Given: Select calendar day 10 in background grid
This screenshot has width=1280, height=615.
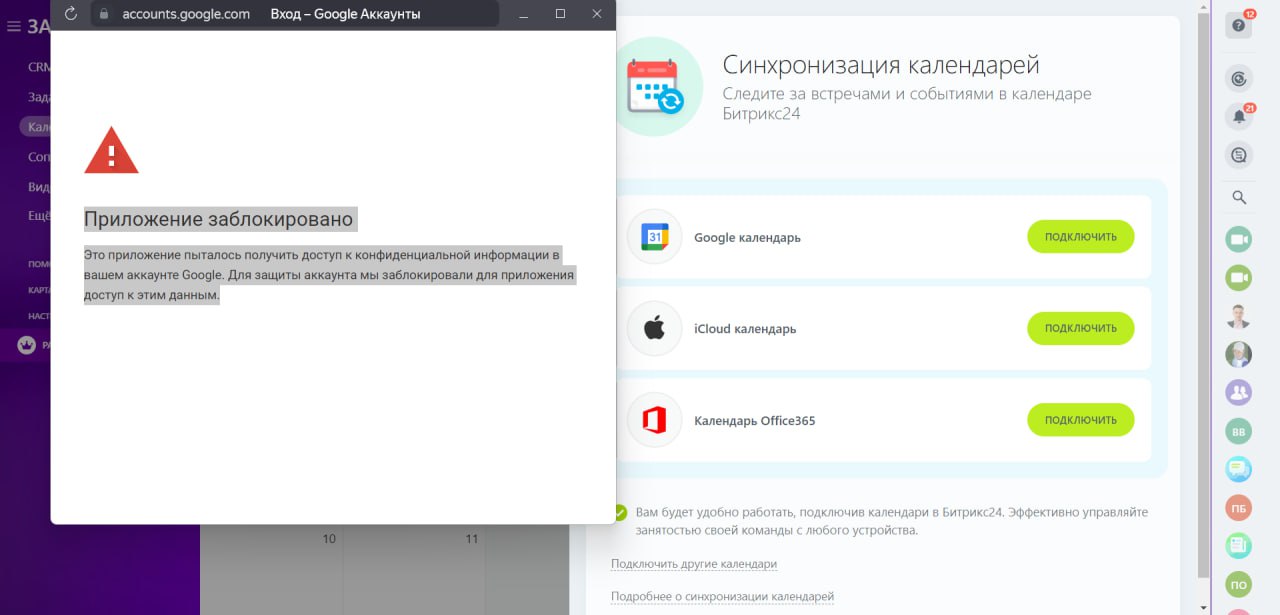Looking at the screenshot, I should pos(329,539).
